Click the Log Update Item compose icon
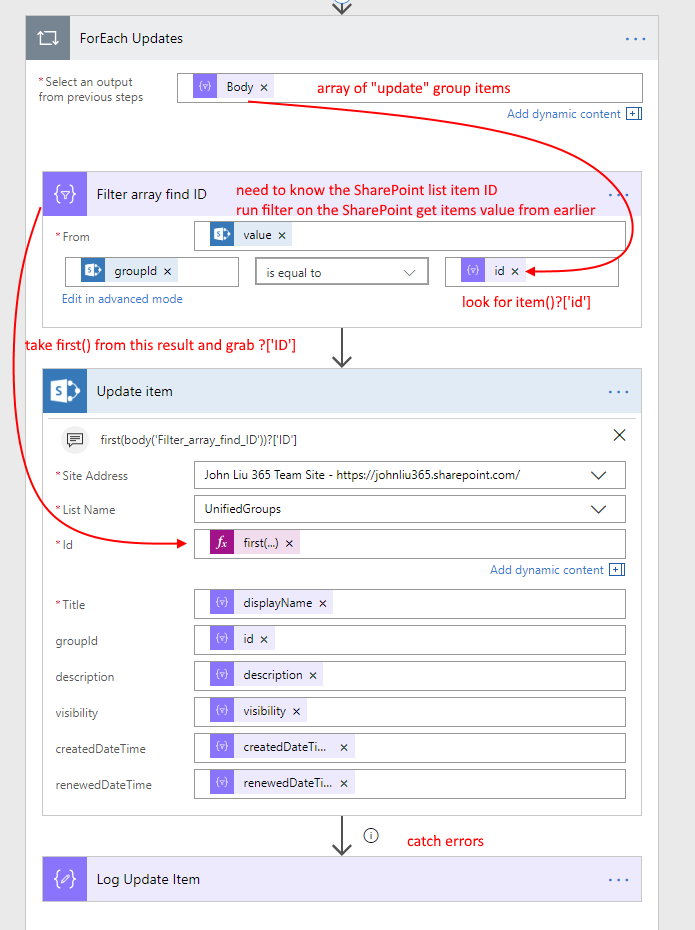This screenshot has height=930, width=695. [63, 880]
